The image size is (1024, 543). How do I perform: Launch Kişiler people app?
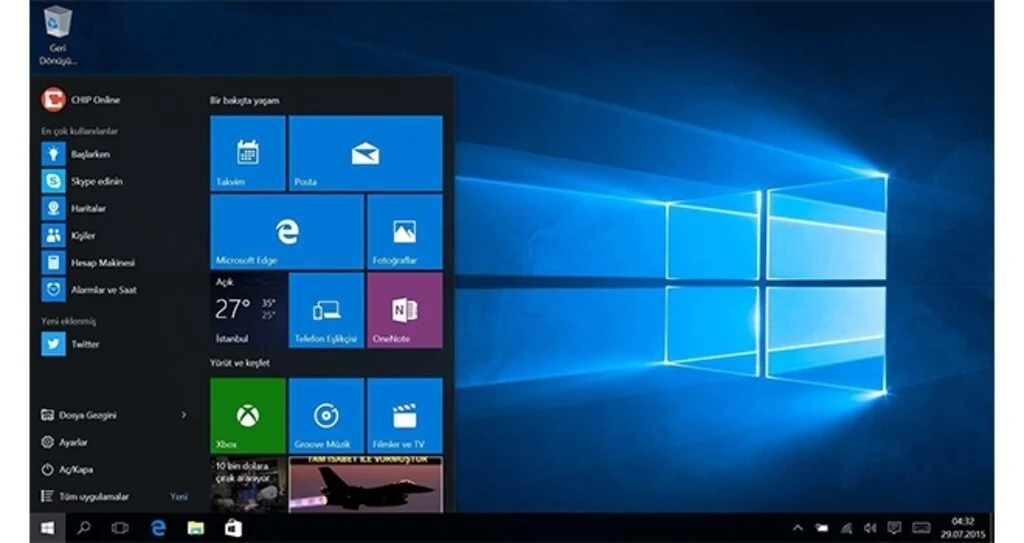pyautogui.click(x=69, y=235)
